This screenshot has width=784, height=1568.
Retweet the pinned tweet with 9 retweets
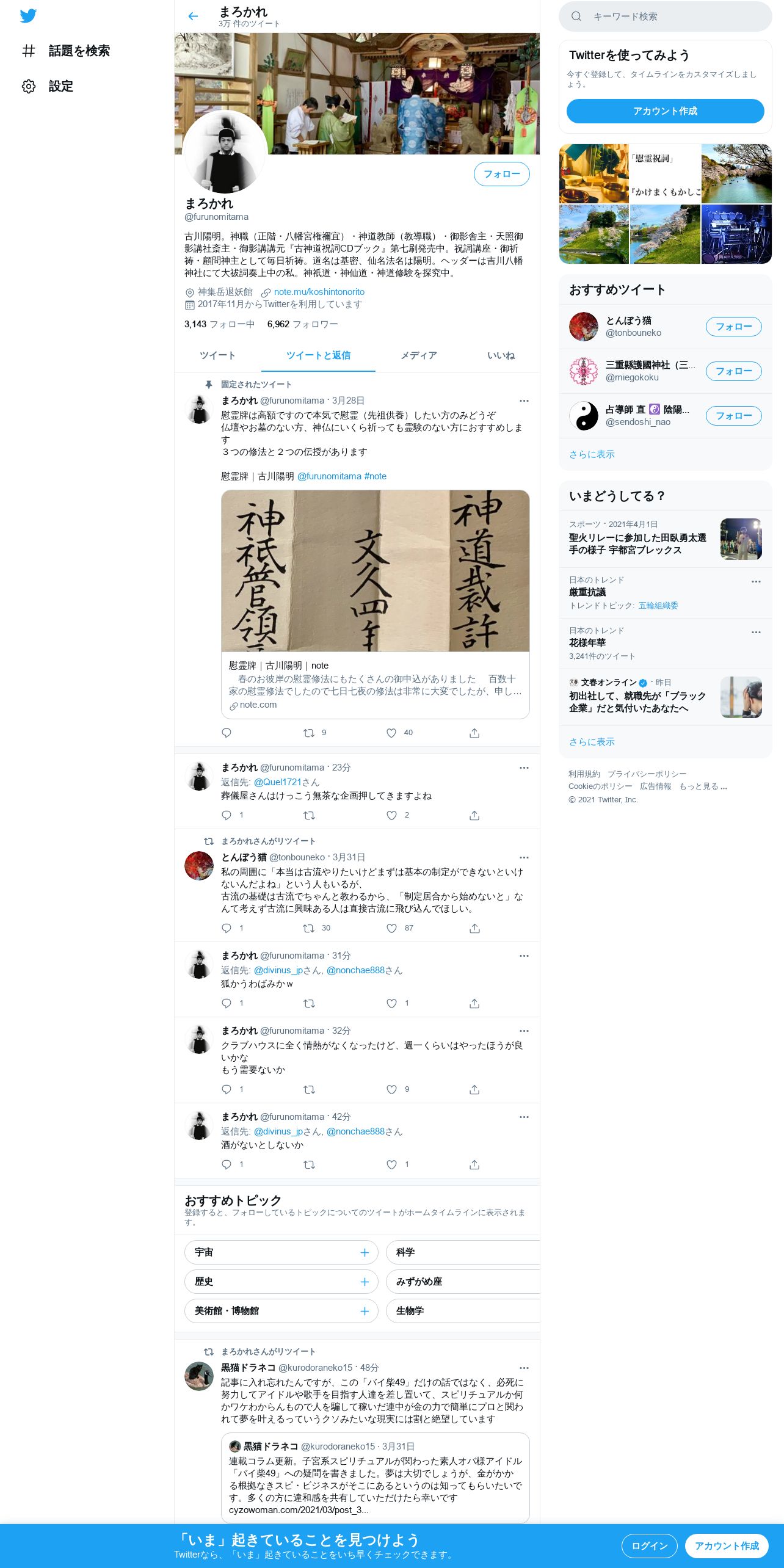coord(309,733)
